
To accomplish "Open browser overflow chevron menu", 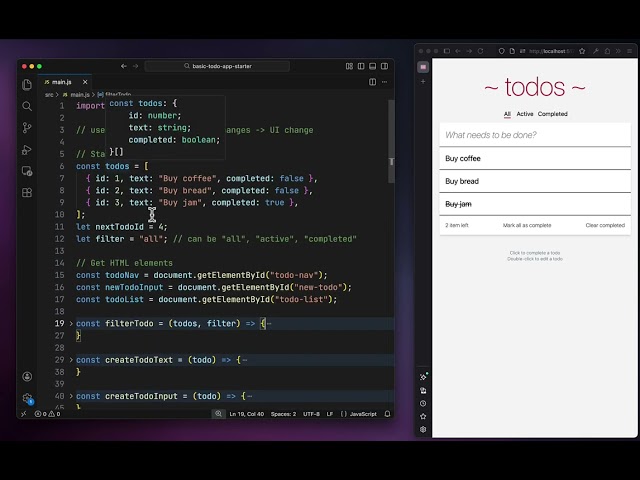I will tap(618, 51).
